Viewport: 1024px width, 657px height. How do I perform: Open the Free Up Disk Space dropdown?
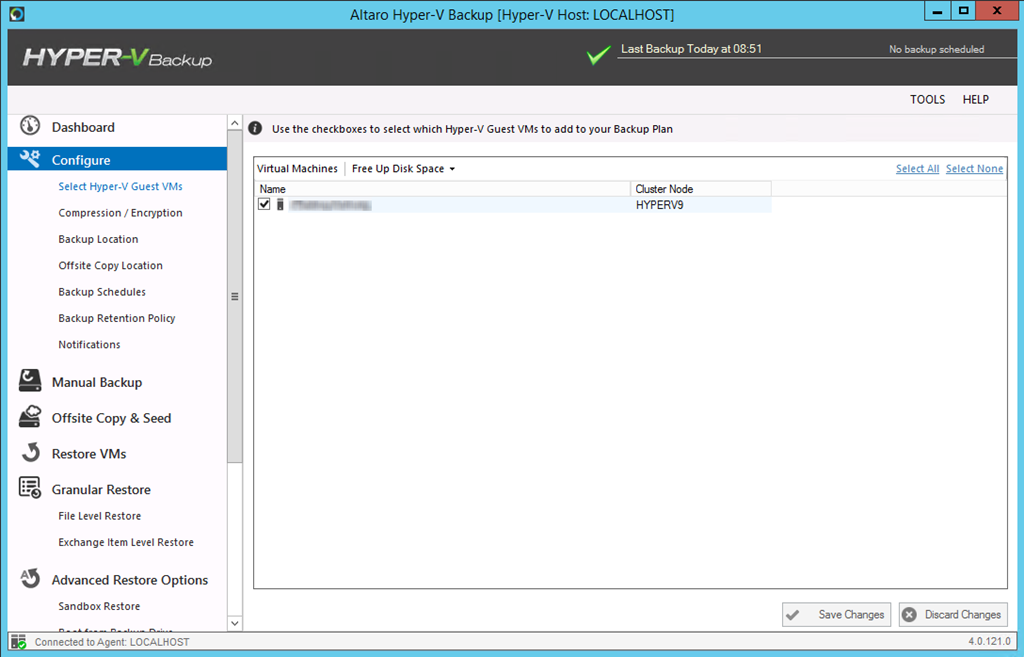403,168
